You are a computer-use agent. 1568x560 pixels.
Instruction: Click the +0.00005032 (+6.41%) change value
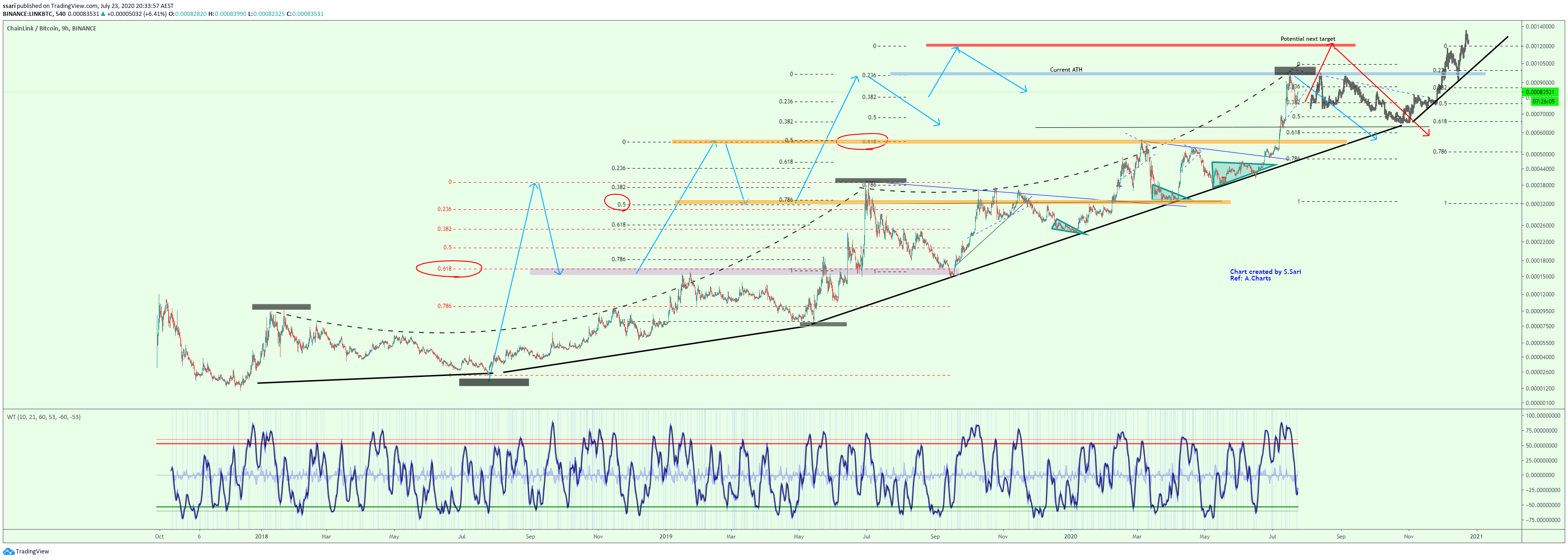click(137, 14)
